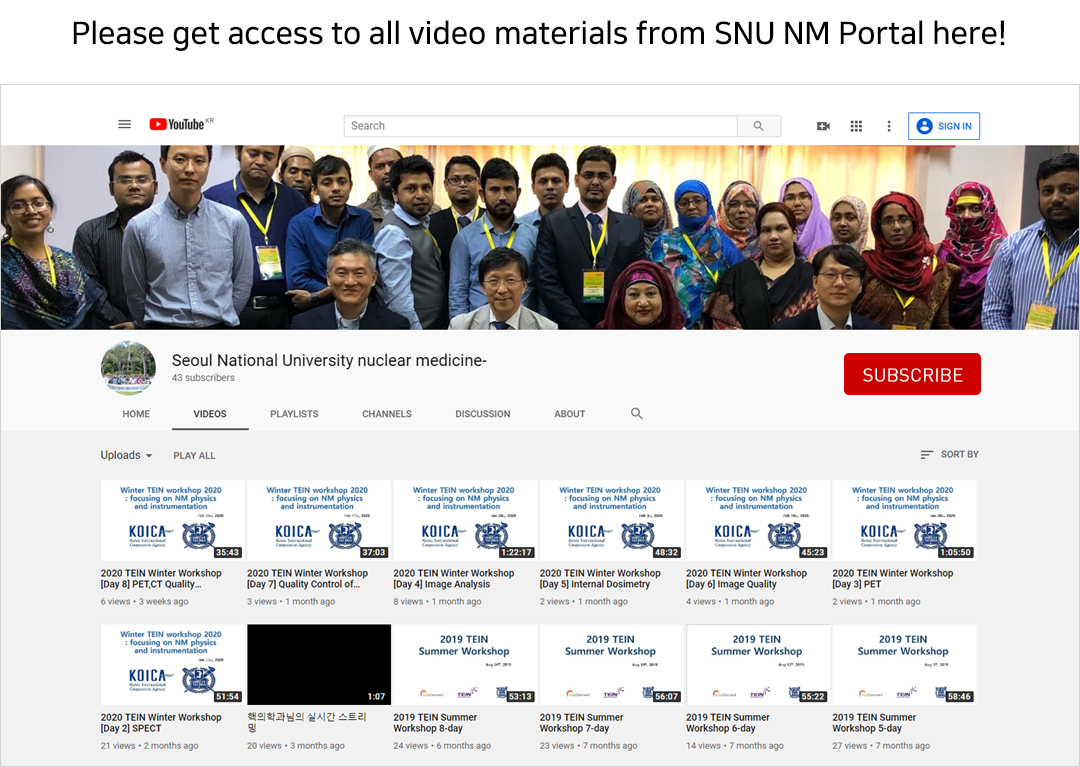Open the 2020 TEIN Winter Workshop Day 2 SPECT video
Image resolution: width=1080 pixels, height=767 pixels.
pos(172,664)
